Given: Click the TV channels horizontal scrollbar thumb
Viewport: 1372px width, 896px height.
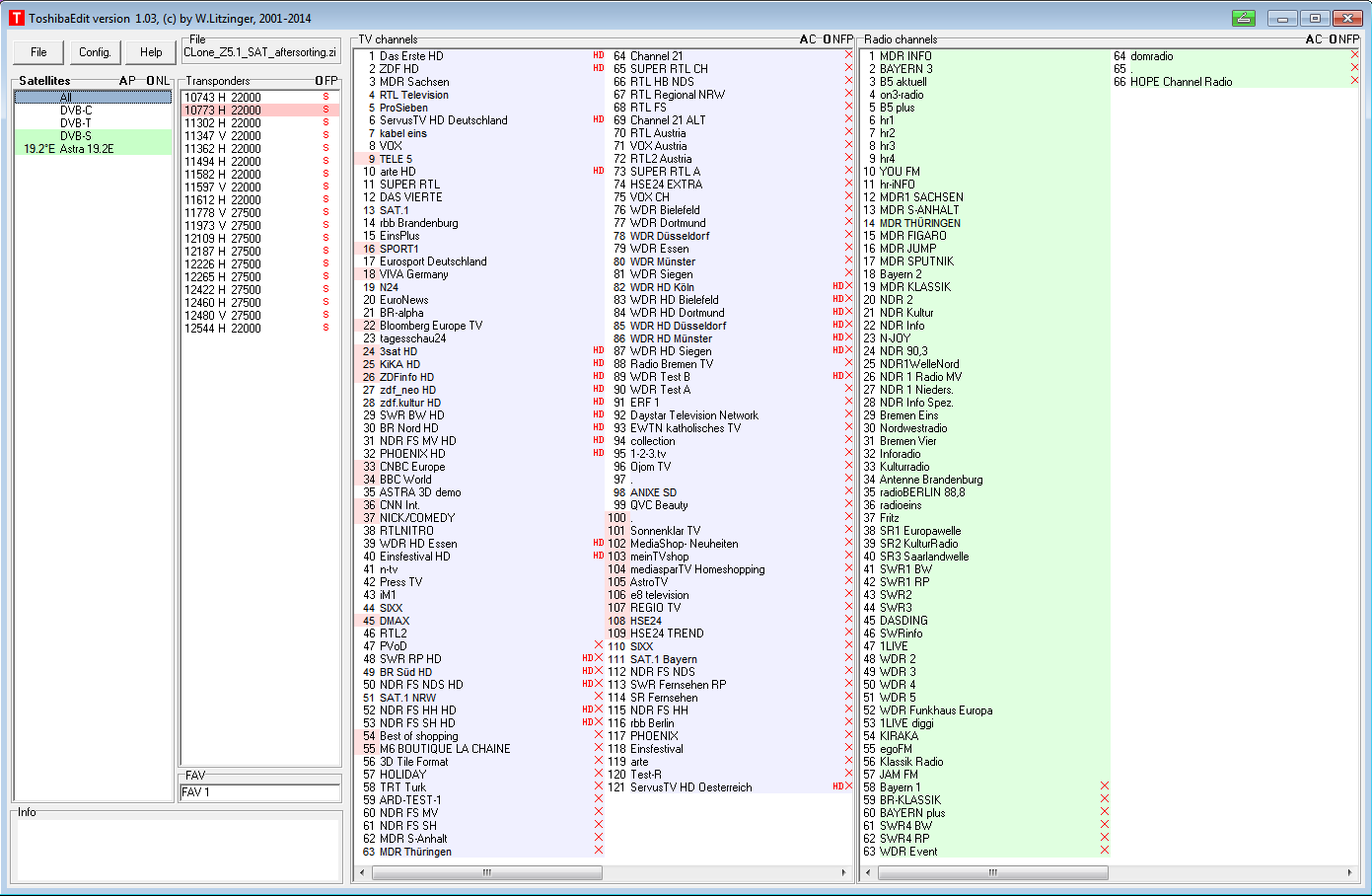Looking at the screenshot, I should pyautogui.click(x=486, y=872).
